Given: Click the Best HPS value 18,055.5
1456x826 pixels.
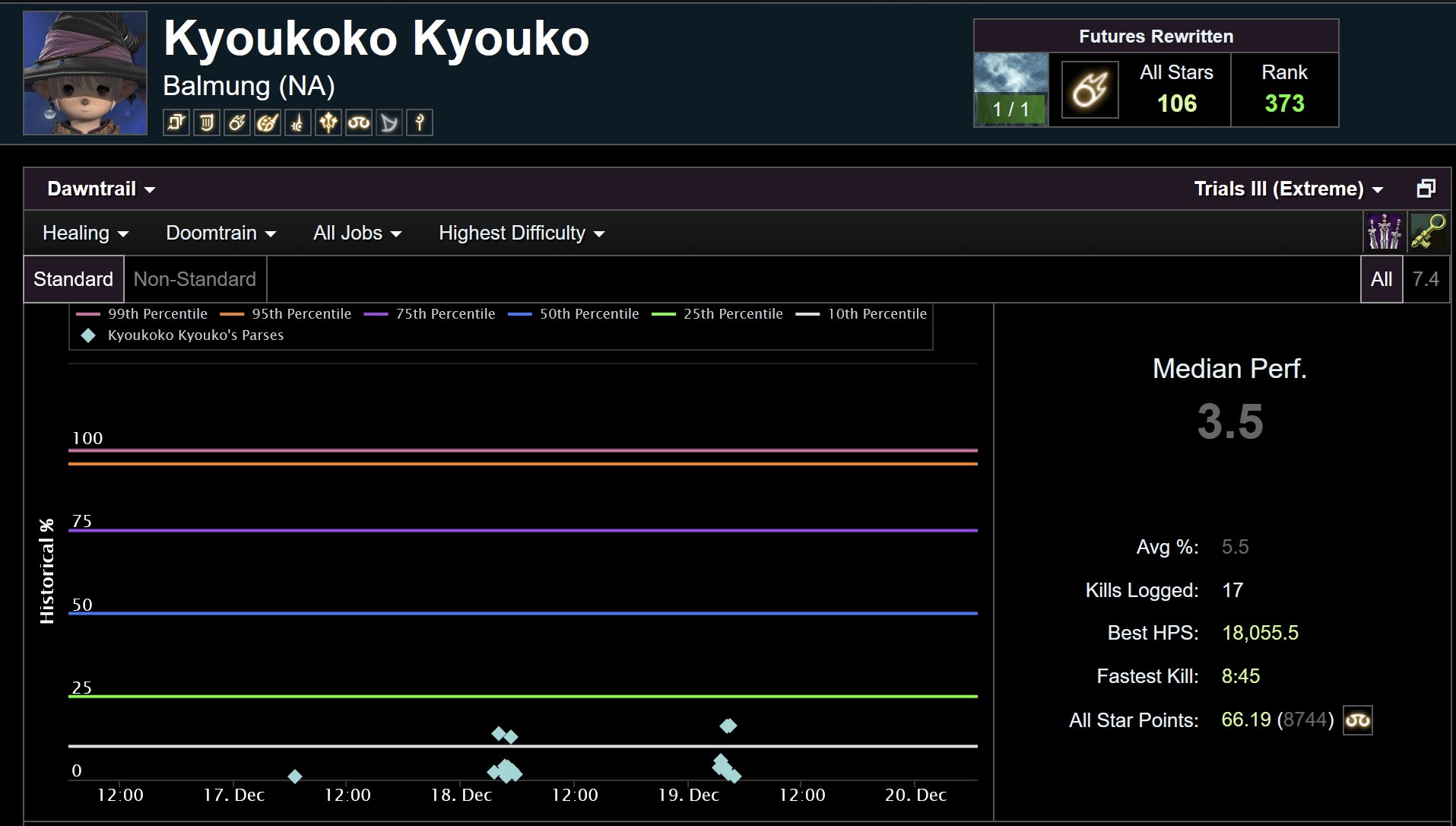Looking at the screenshot, I should click(1260, 633).
